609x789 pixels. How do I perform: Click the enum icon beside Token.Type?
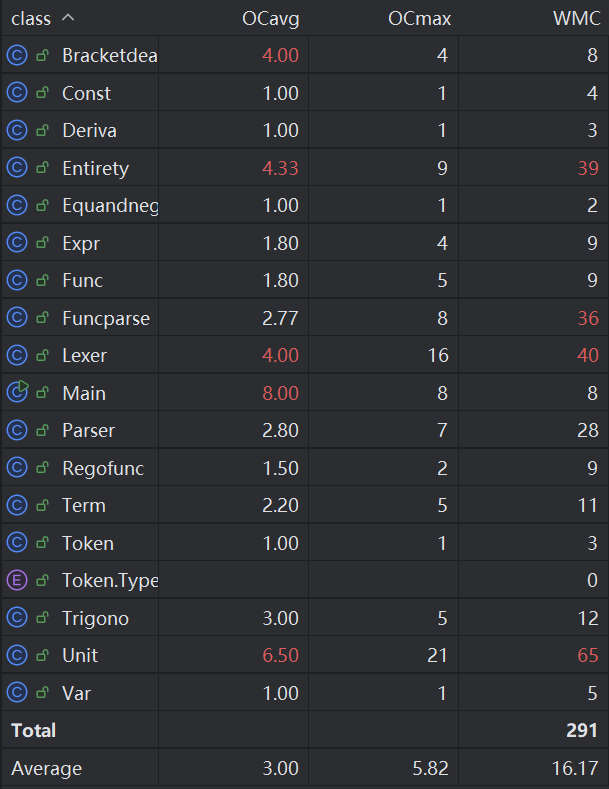(16, 580)
